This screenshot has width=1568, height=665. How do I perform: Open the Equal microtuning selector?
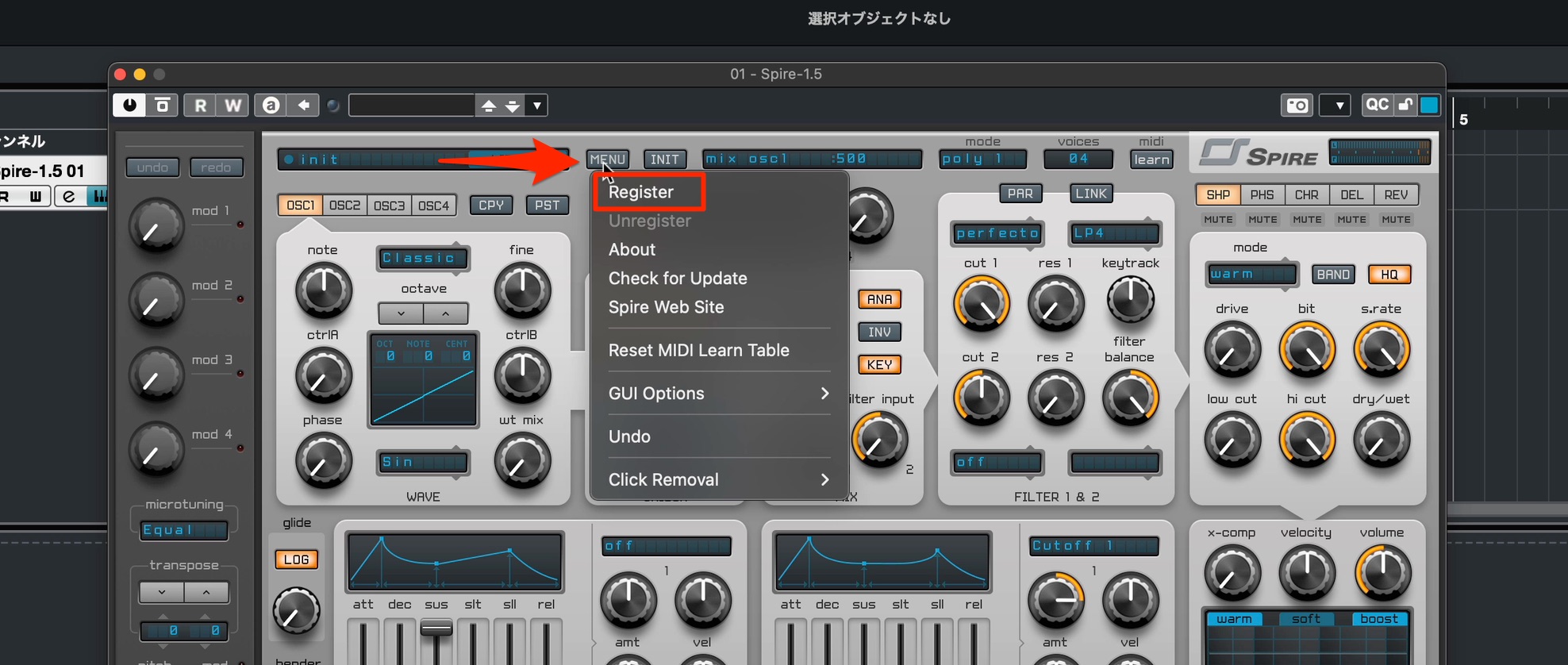[184, 530]
